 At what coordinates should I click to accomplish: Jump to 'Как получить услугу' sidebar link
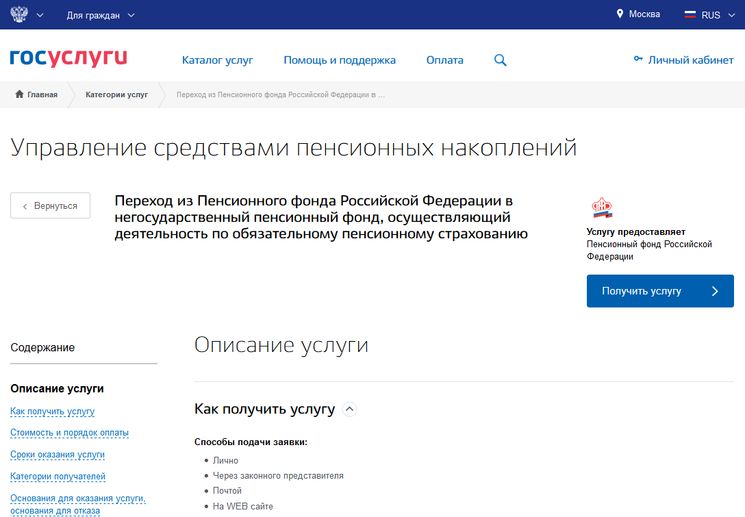[x=52, y=411]
